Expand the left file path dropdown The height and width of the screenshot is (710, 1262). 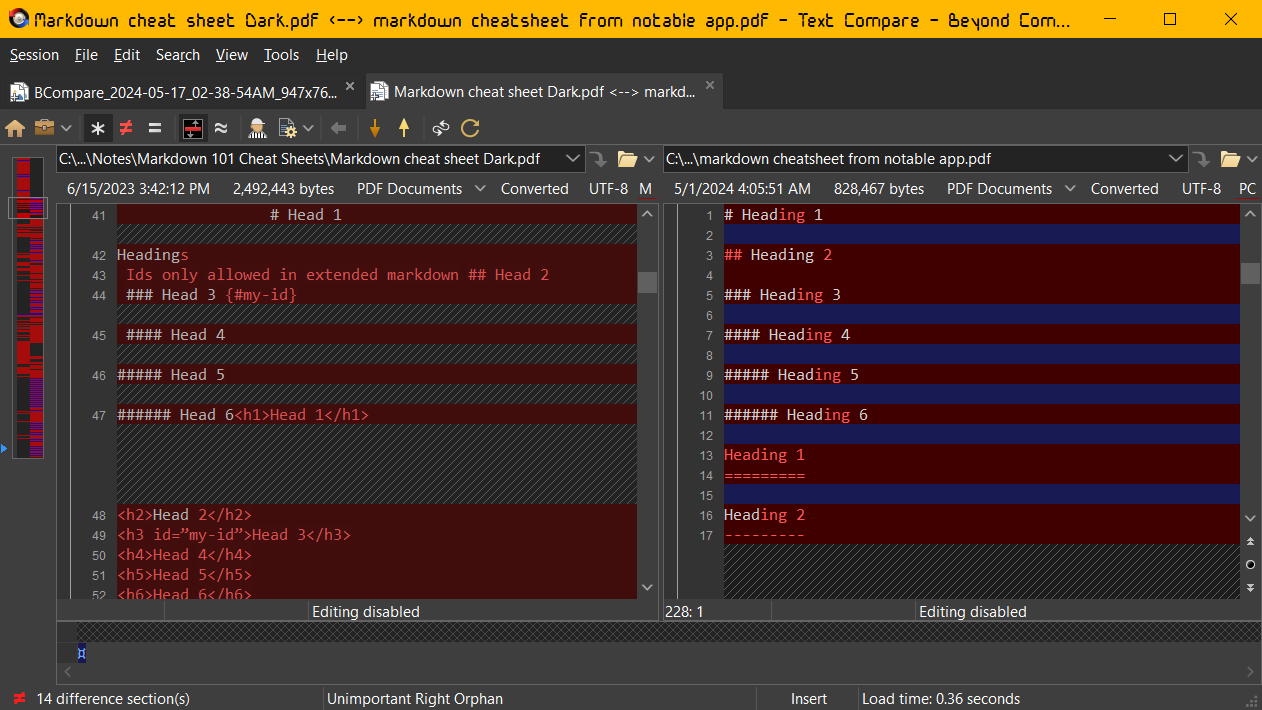click(x=573, y=158)
